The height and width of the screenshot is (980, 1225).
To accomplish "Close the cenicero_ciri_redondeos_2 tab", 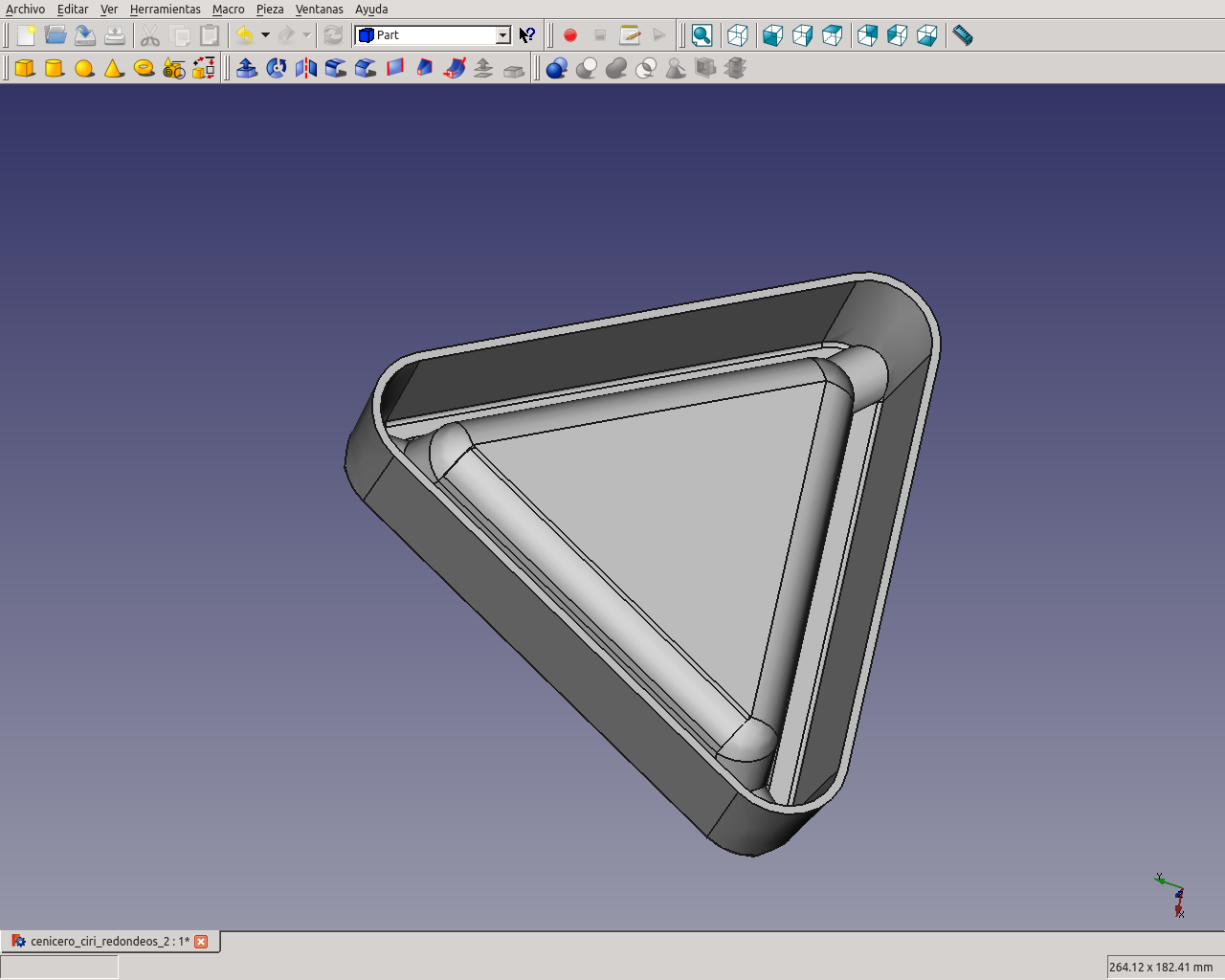I will coord(201,942).
